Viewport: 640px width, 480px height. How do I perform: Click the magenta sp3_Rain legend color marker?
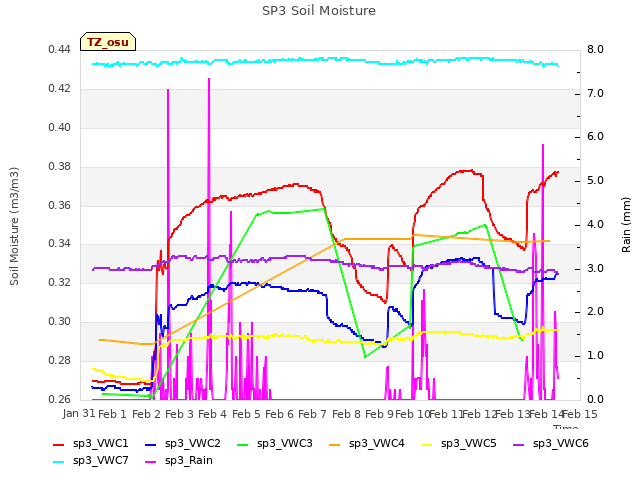pyautogui.click(x=151, y=462)
